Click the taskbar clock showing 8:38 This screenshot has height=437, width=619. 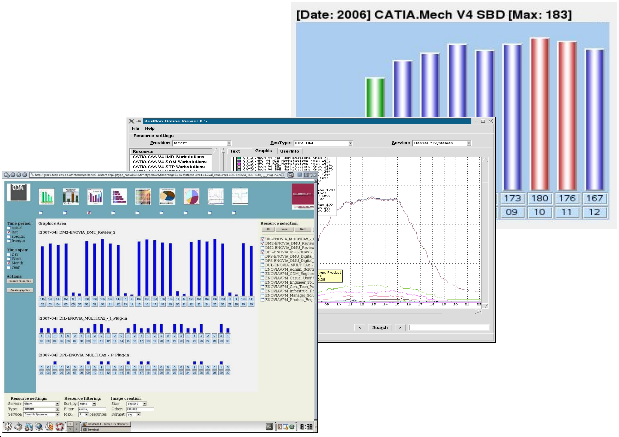click(306, 426)
